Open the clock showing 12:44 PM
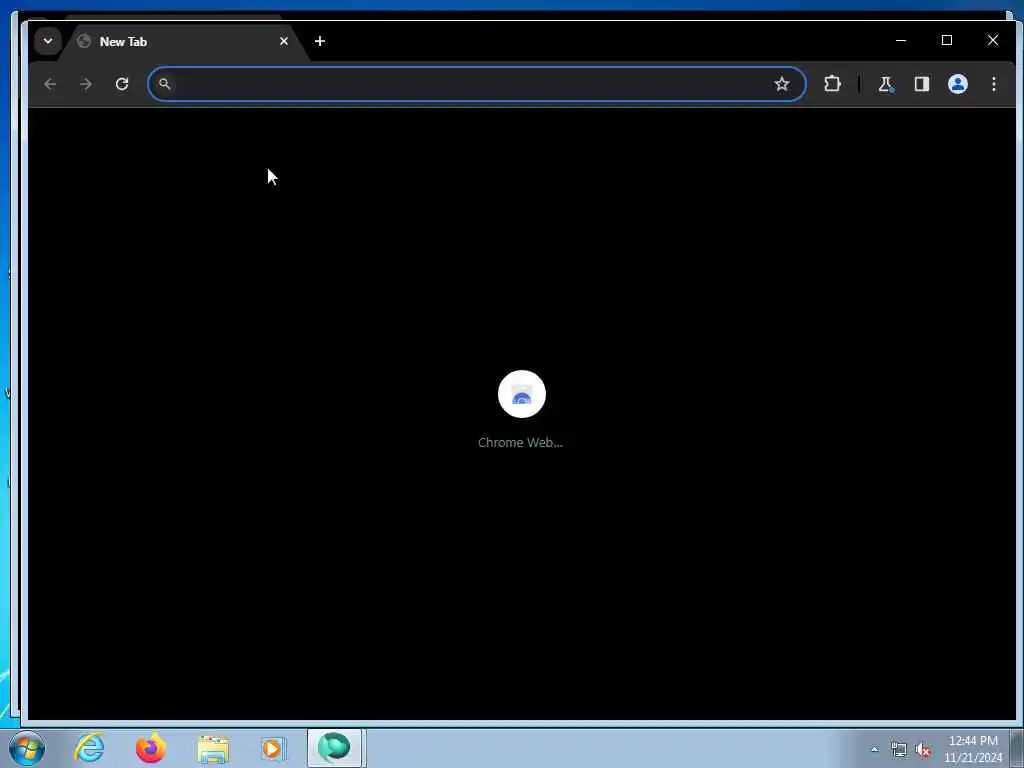Screen dimensions: 1024x768 pyautogui.click(x=973, y=749)
